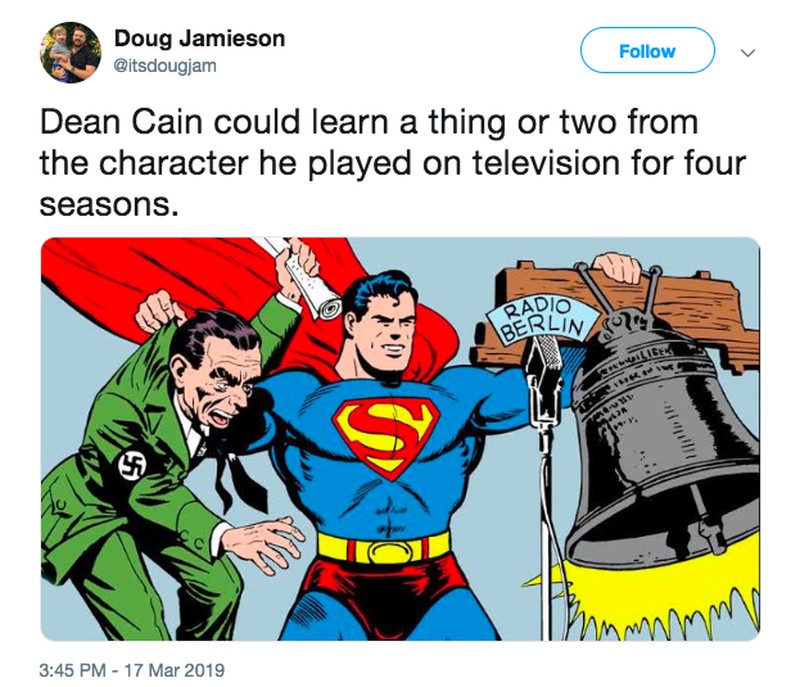Click the 17 Mar 2019 date text
The image size is (800, 687).
coord(174,670)
